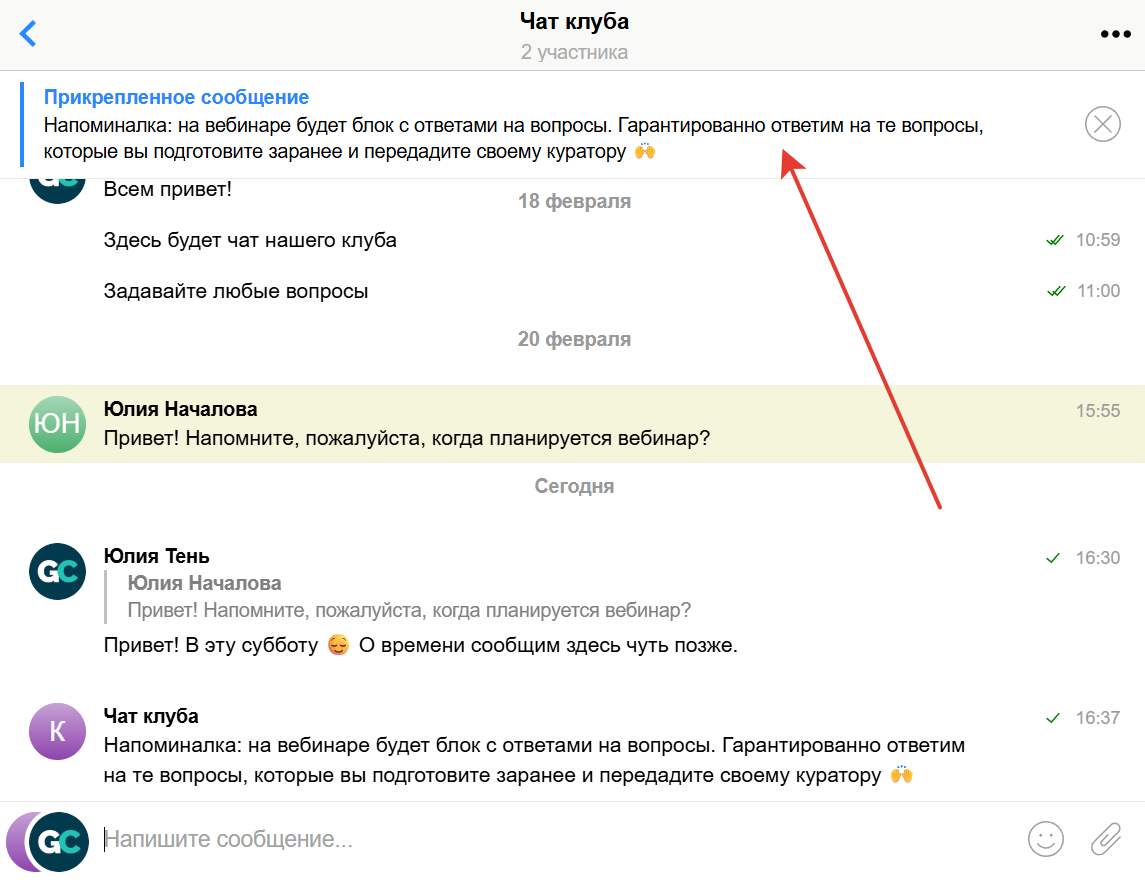
Task: Open the three-dot chat options menu
Action: click(x=1114, y=33)
